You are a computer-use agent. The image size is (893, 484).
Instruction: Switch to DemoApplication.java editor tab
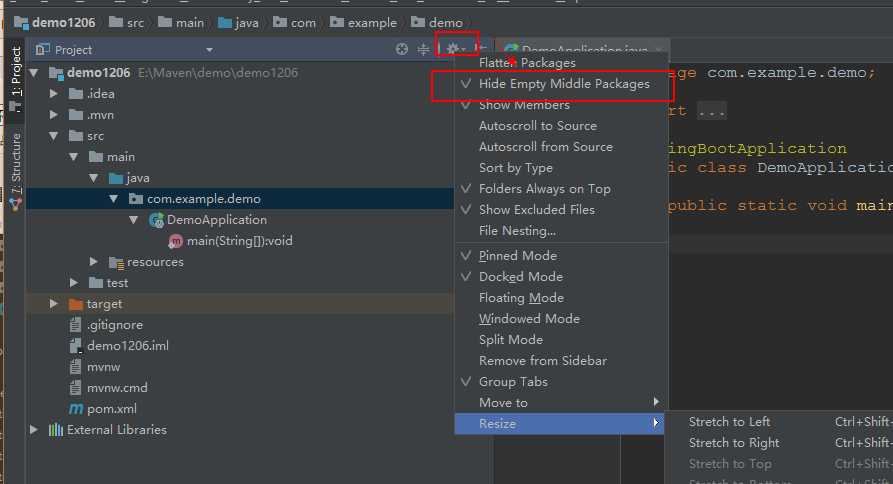pyautogui.click(x=582, y=49)
